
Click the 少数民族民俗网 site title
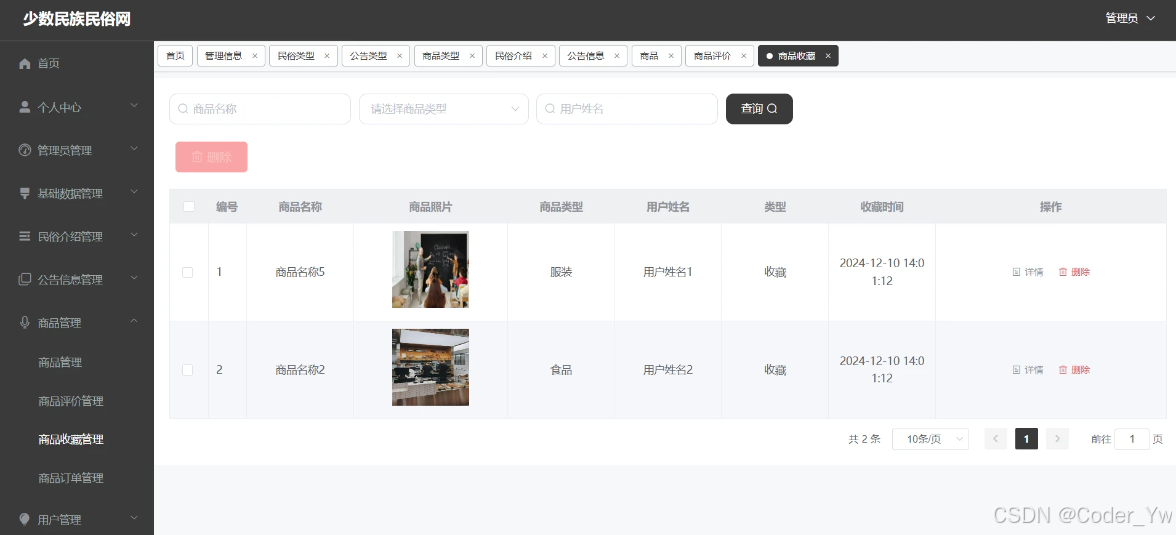(76, 20)
